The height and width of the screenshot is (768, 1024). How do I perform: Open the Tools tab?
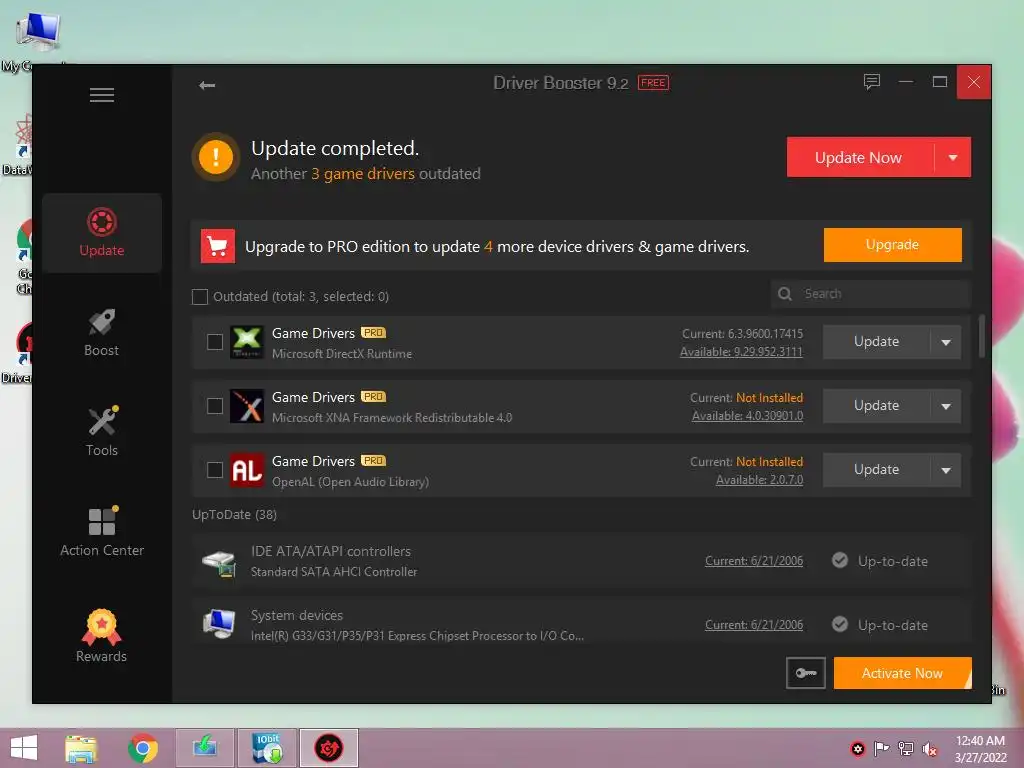(102, 432)
